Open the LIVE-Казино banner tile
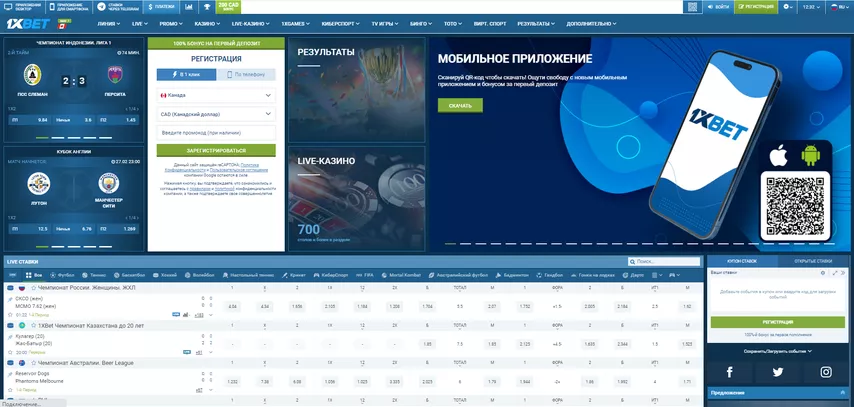 [357, 198]
